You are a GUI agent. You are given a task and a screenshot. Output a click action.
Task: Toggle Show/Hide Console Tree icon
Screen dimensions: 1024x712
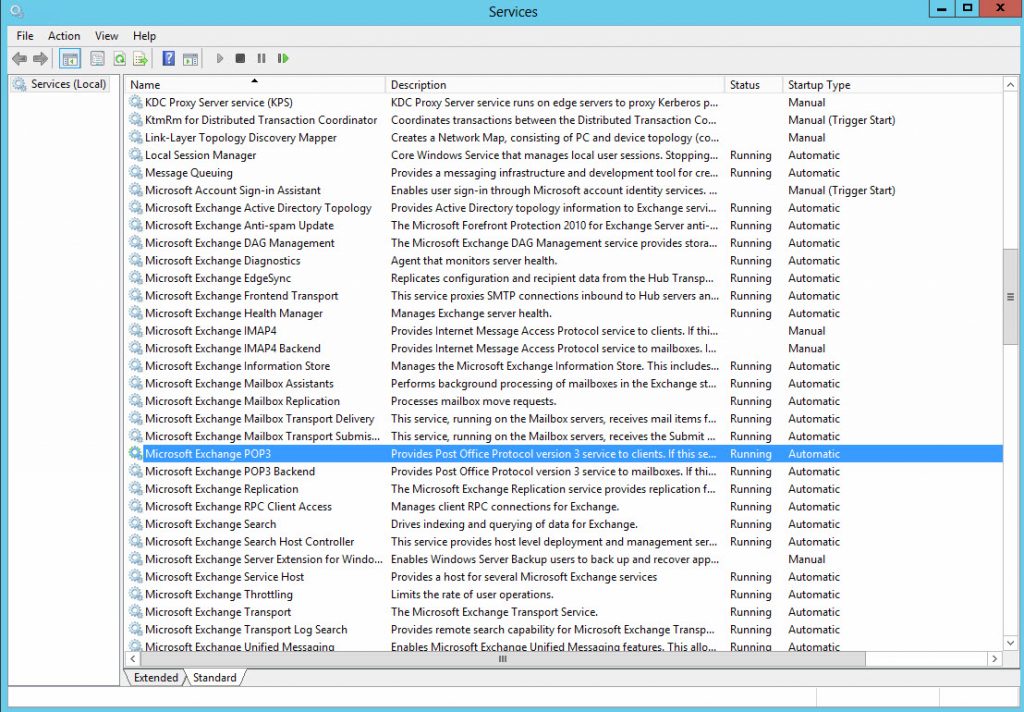70,59
